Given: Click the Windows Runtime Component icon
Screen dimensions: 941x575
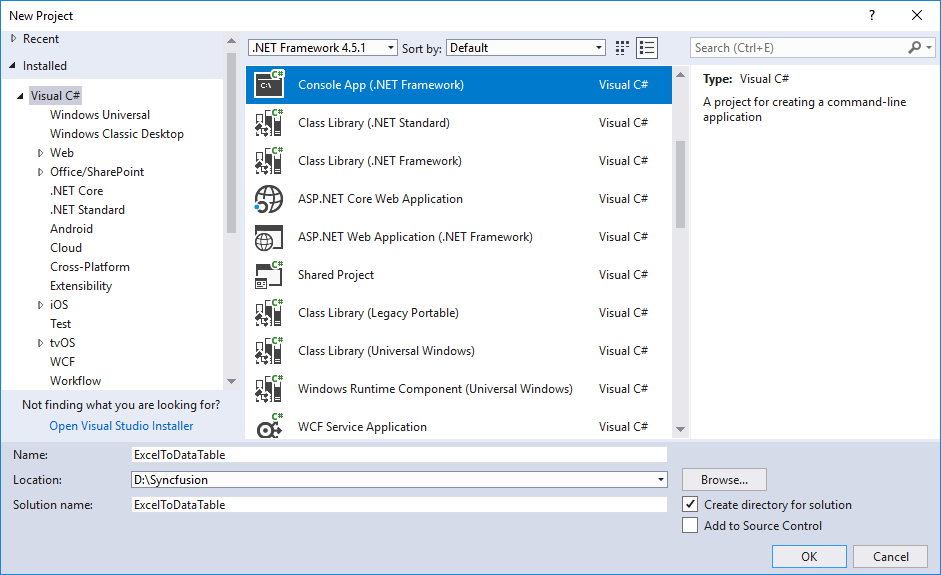Looking at the screenshot, I should (x=269, y=388).
